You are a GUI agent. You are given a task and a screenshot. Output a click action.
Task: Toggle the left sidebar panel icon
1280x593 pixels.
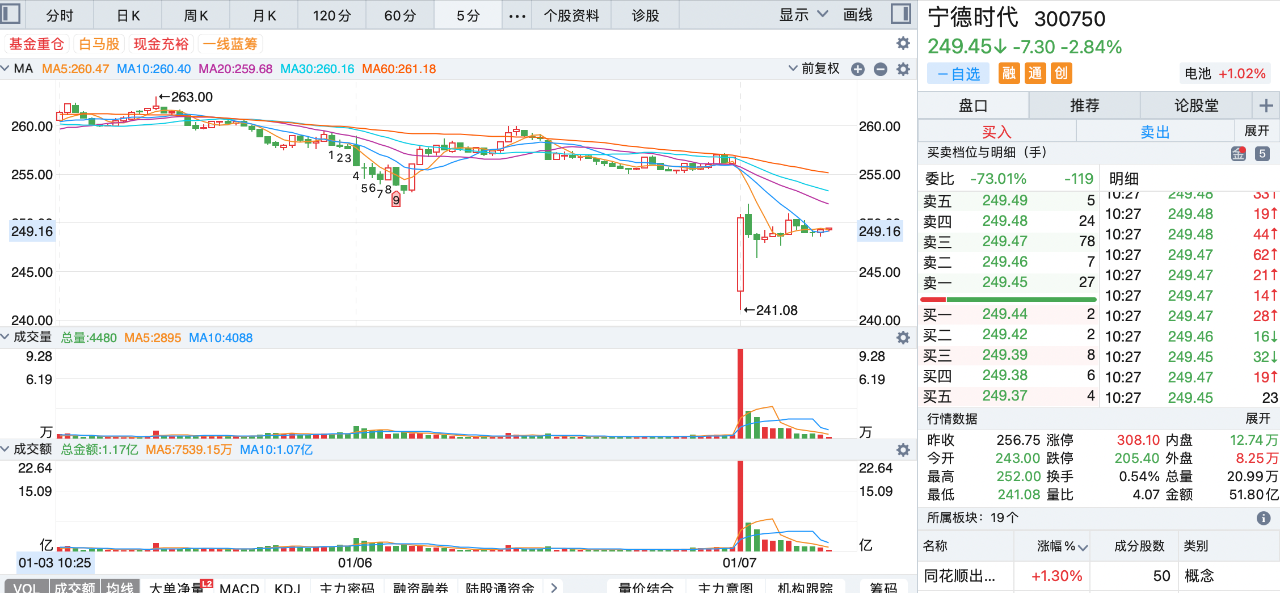point(12,15)
